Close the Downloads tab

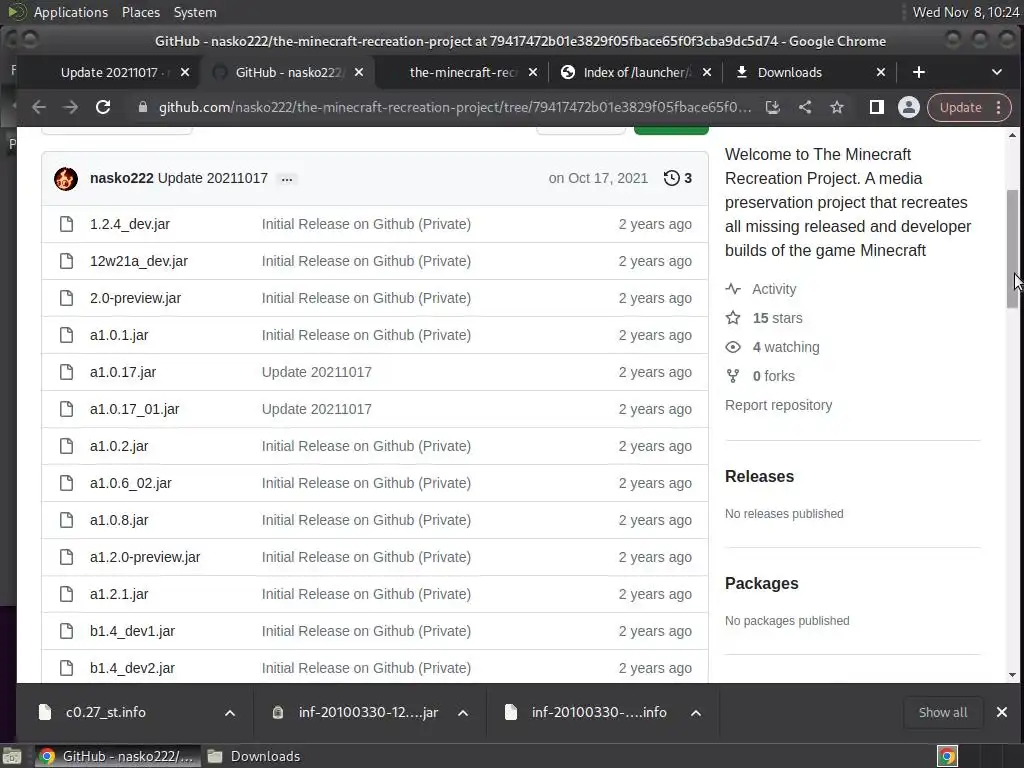point(881,72)
